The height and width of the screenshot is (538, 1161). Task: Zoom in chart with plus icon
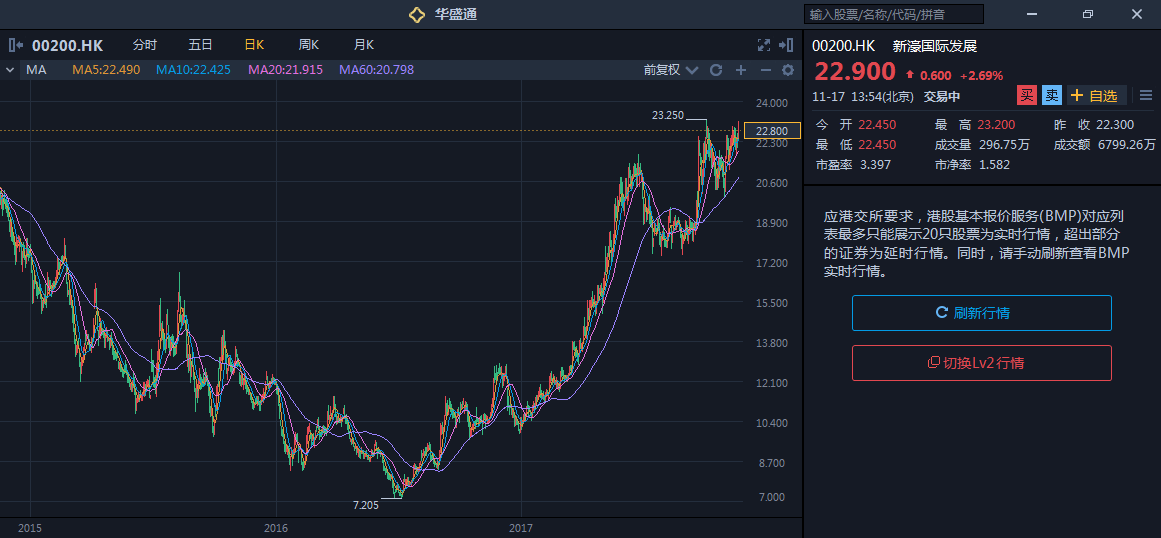click(x=741, y=70)
